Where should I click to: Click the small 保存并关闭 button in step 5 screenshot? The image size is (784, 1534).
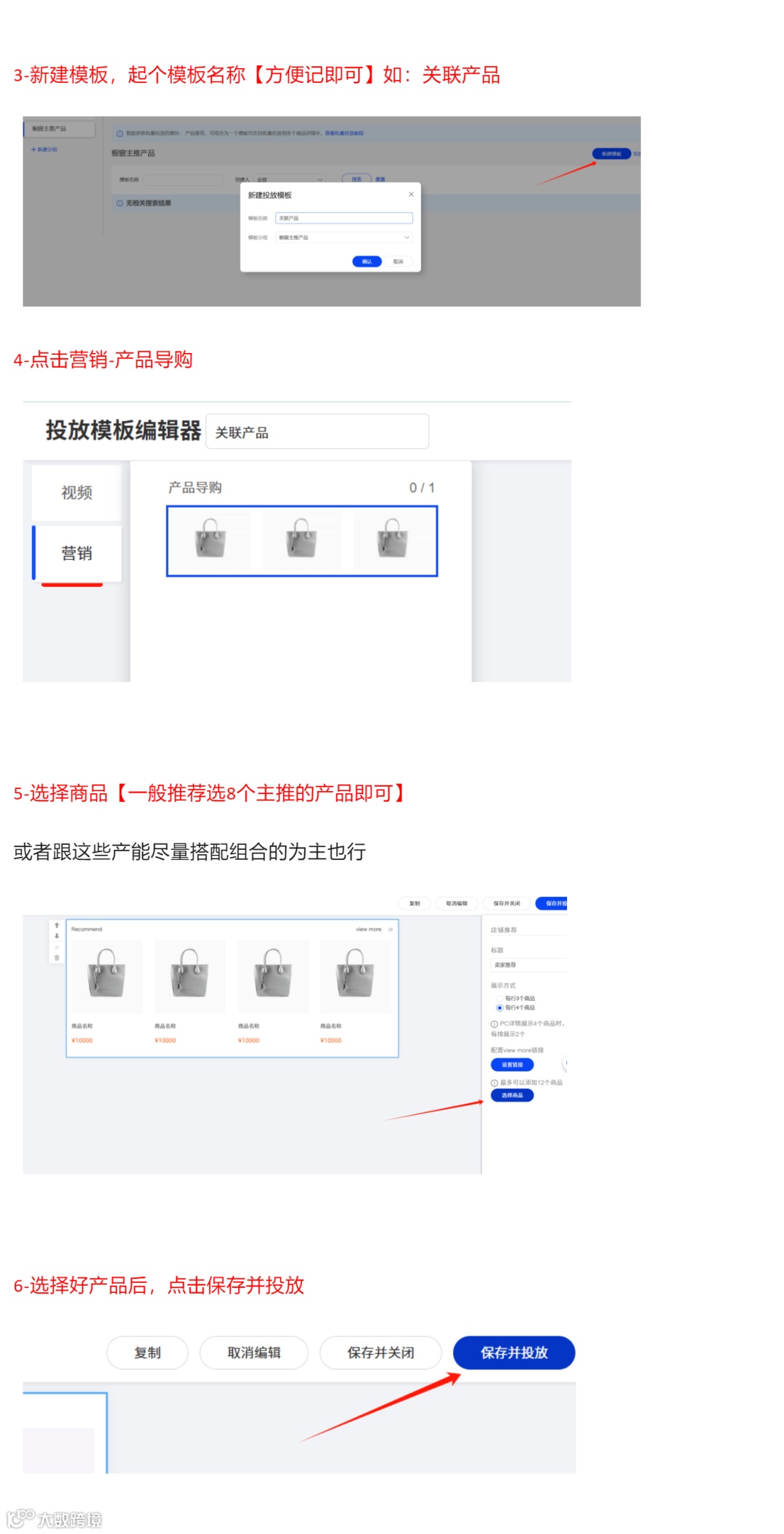point(507,904)
